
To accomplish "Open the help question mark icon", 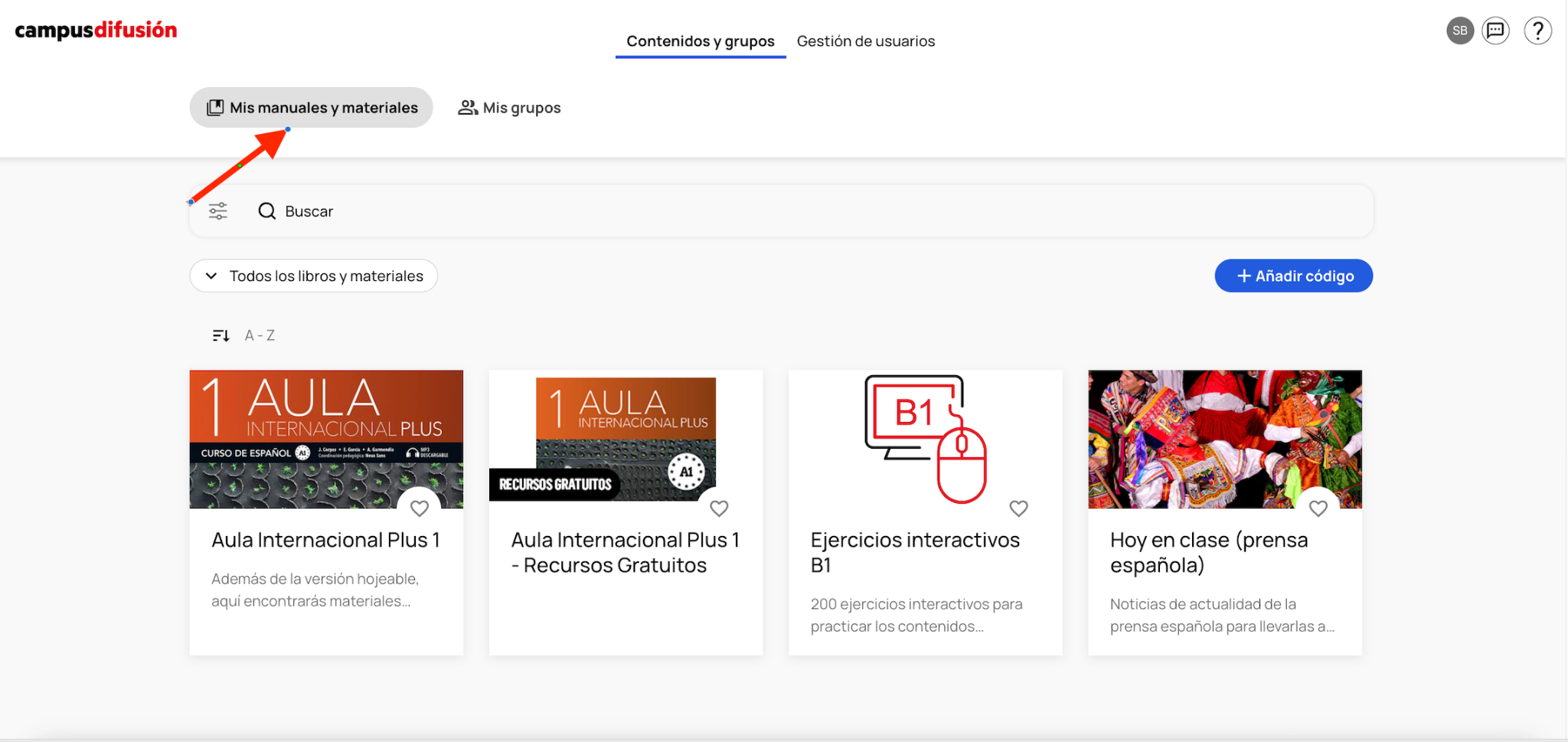I will tap(1537, 31).
